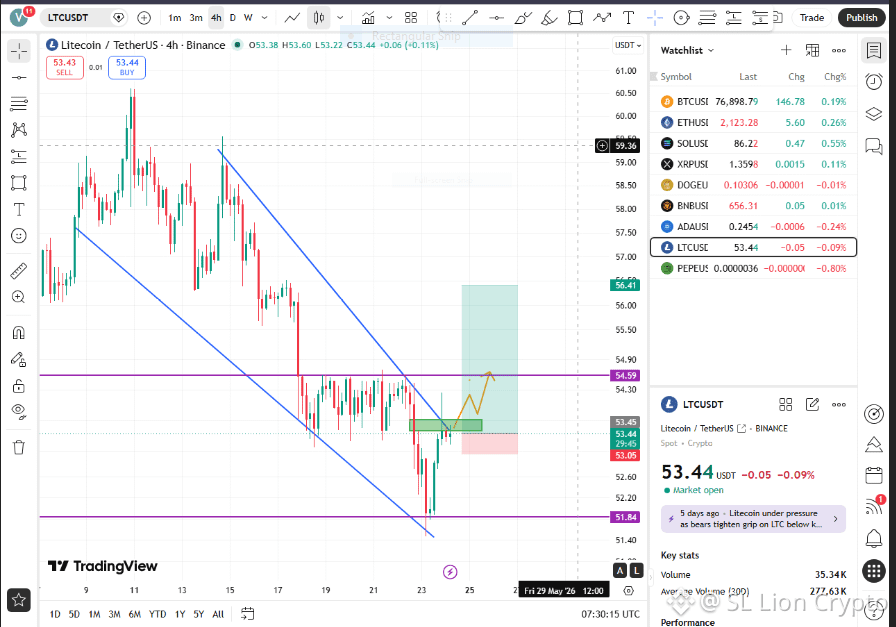Toggle magnet mode
This screenshot has width=896, height=627.
[19, 333]
